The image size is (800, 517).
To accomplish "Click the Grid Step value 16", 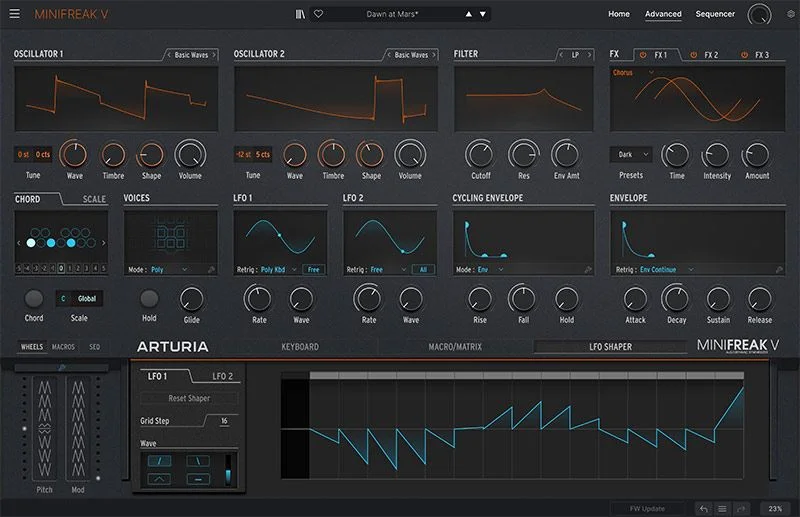I will pyautogui.click(x=224, y=421).
